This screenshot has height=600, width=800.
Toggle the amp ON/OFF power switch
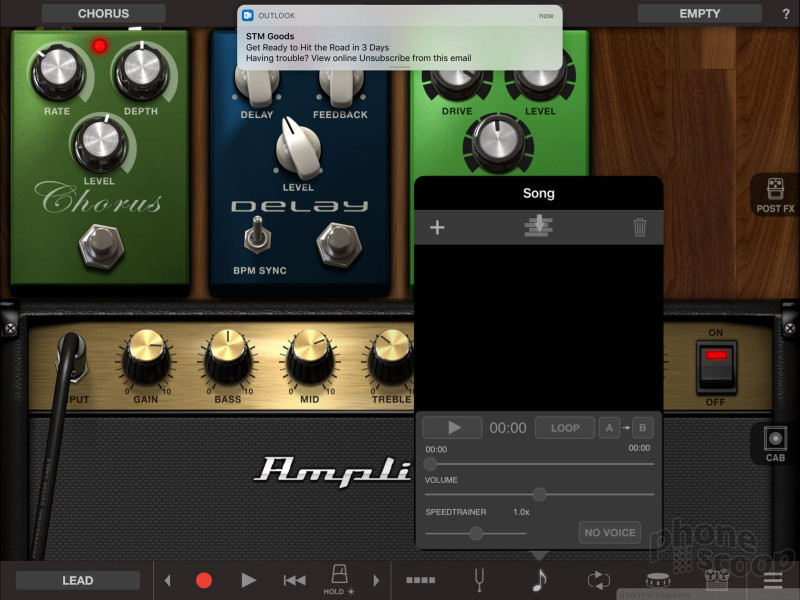click(716, 366)
